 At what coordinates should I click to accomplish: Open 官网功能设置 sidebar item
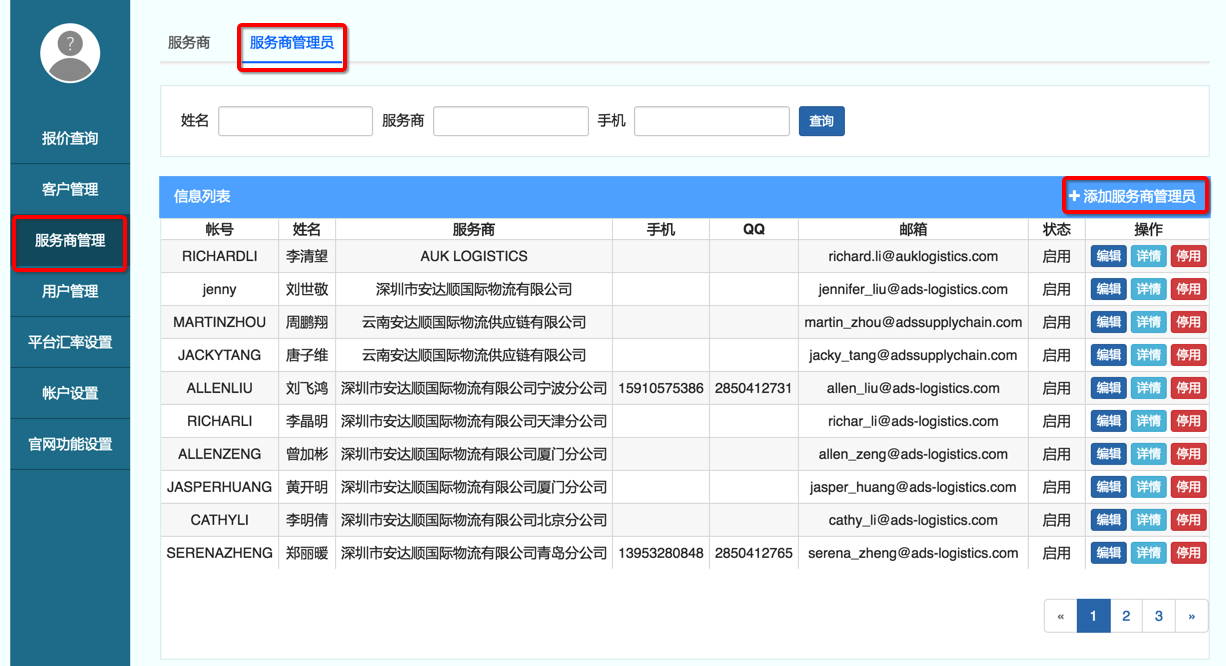[70, 444]
